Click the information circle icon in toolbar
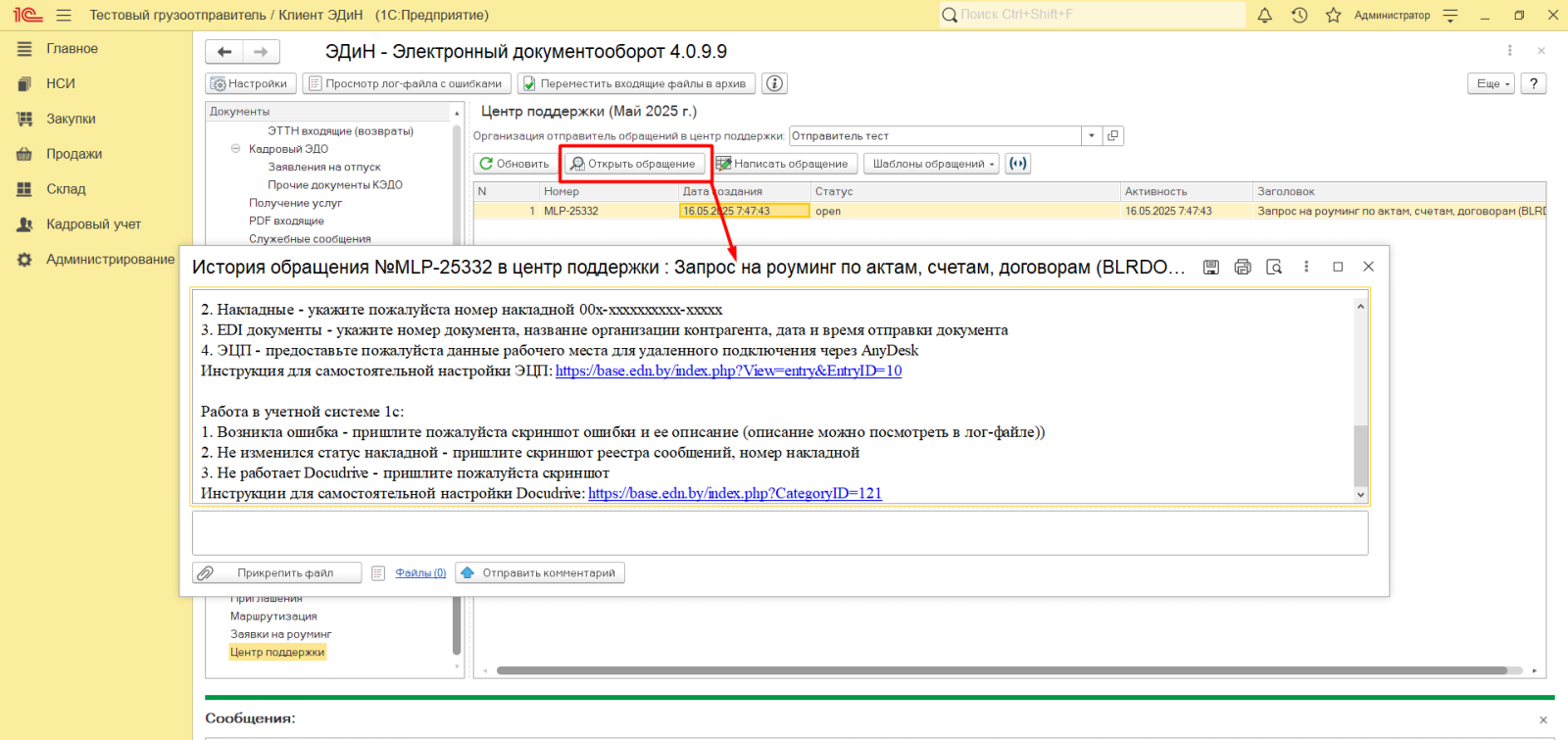The height and width of the screenshot is (740, 1568). pyautogui.click(x=774, y=83)
